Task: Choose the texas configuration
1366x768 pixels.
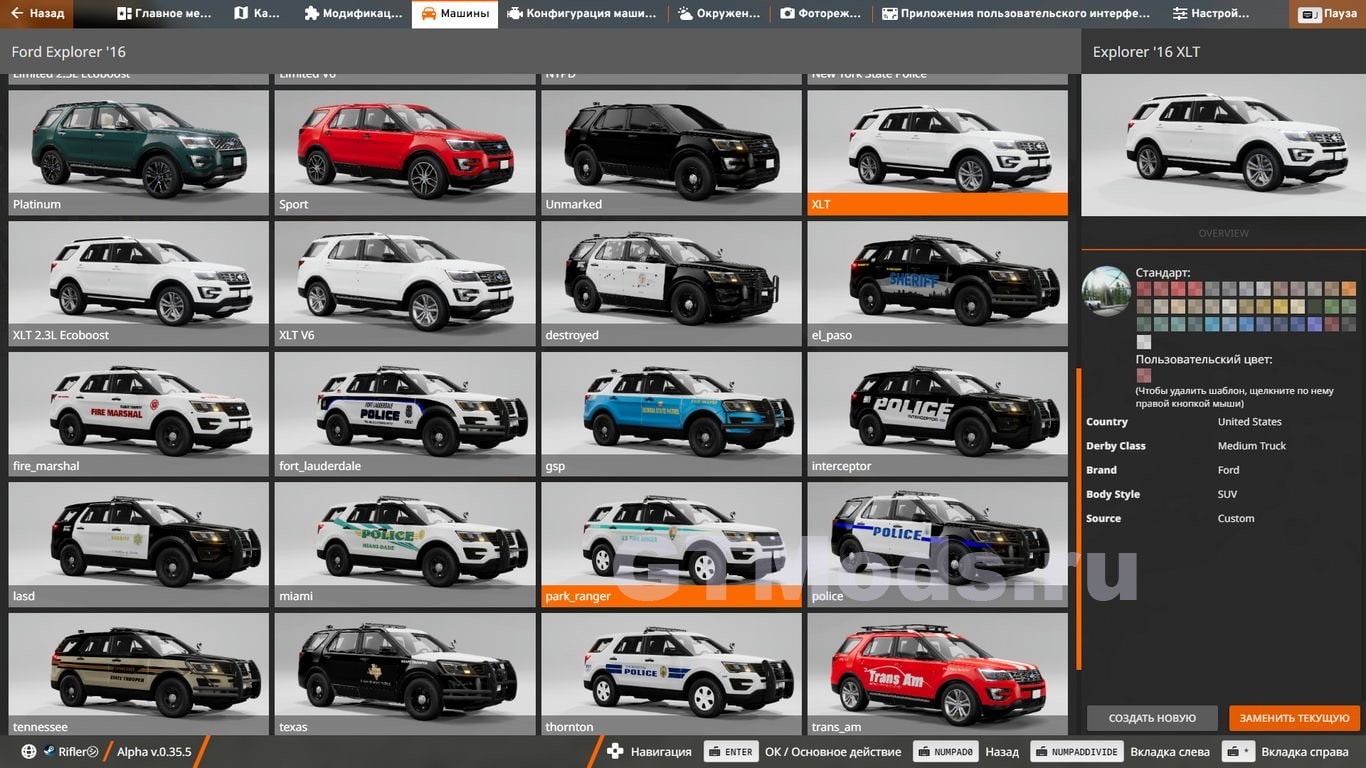Action: tap(405, 675)
